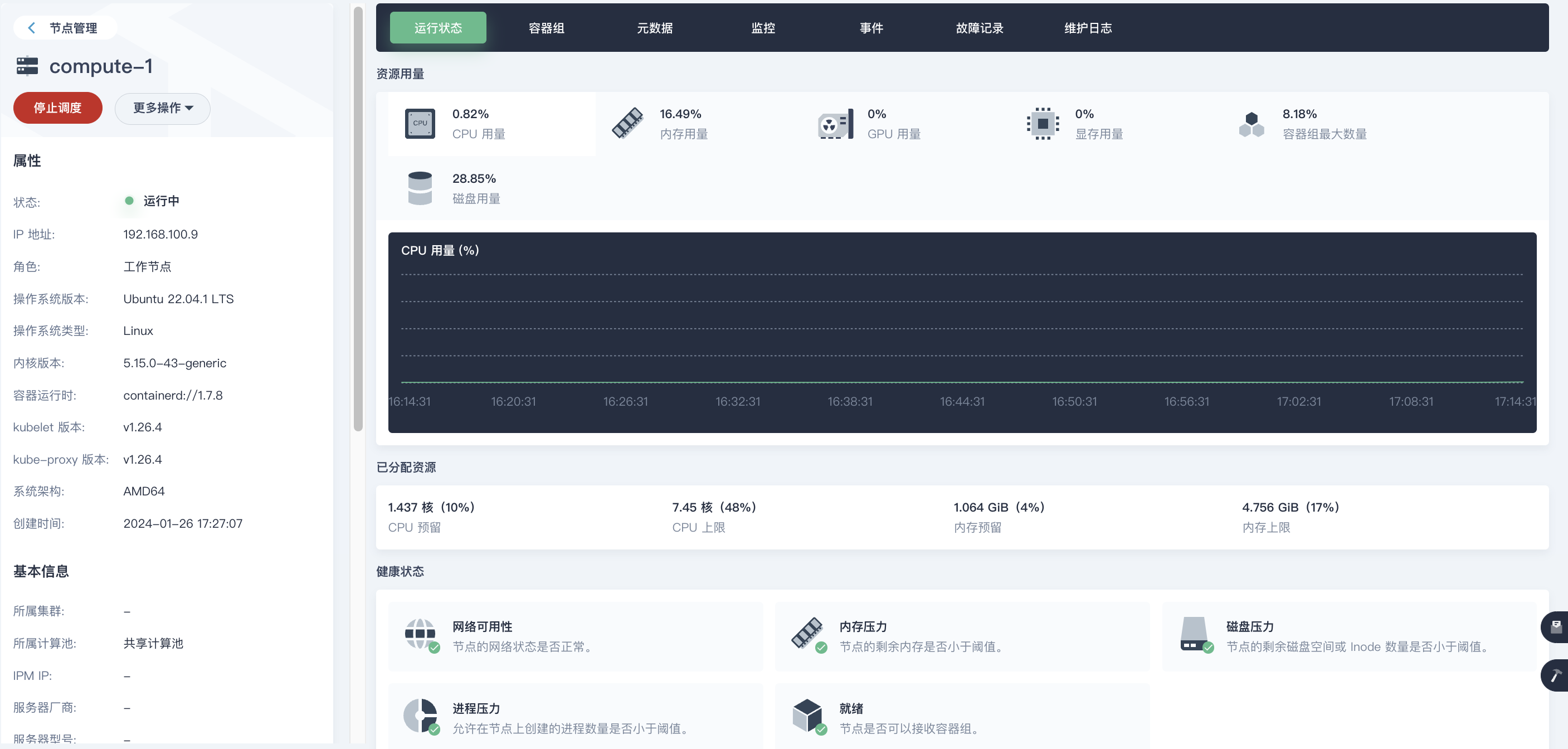The image size is (1568, 749).
Task: Click the 工作节点 role value
Action: (147, 267)
